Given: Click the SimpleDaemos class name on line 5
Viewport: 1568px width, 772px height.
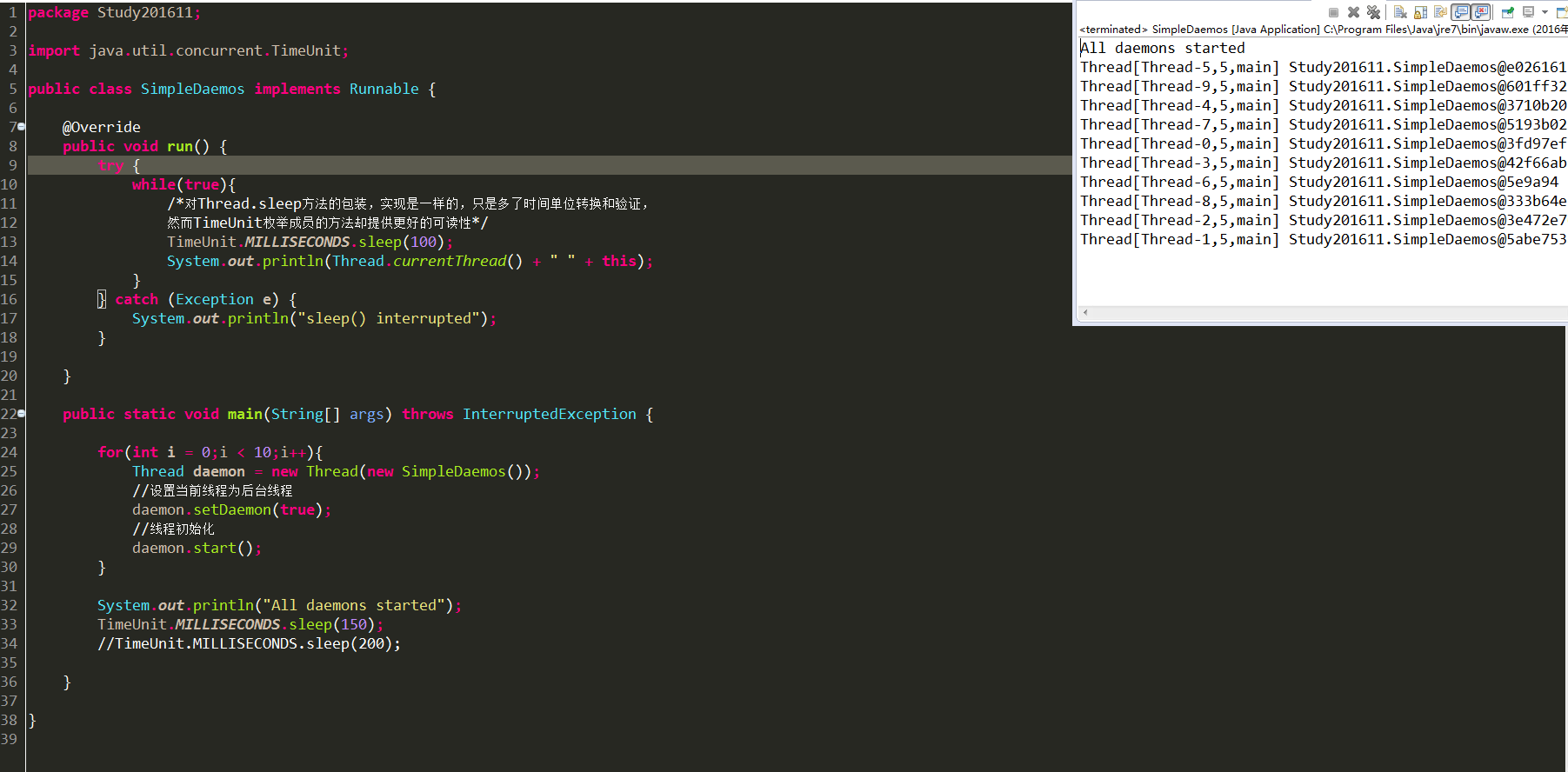Looking at the screenshot, I should coord(192,89).
